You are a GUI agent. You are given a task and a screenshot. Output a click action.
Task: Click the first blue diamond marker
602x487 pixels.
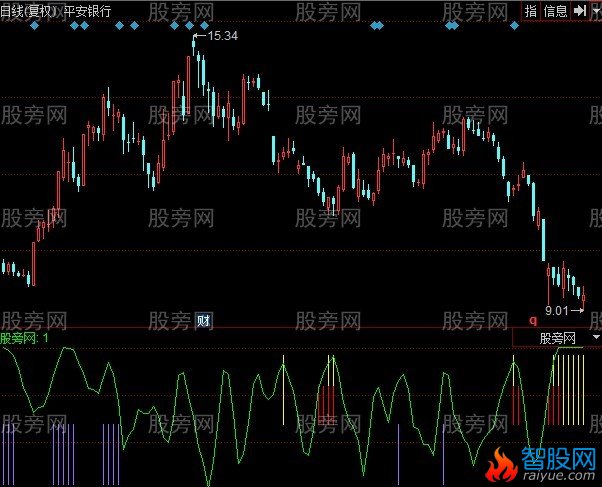pos(35,26)
